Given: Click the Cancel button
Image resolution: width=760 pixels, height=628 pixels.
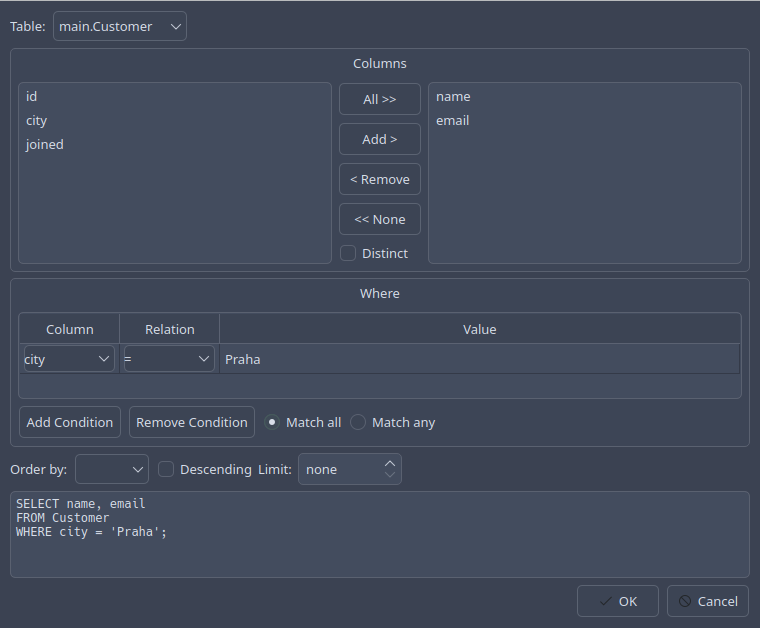Looking at the screenshot, I should (708, 601).
